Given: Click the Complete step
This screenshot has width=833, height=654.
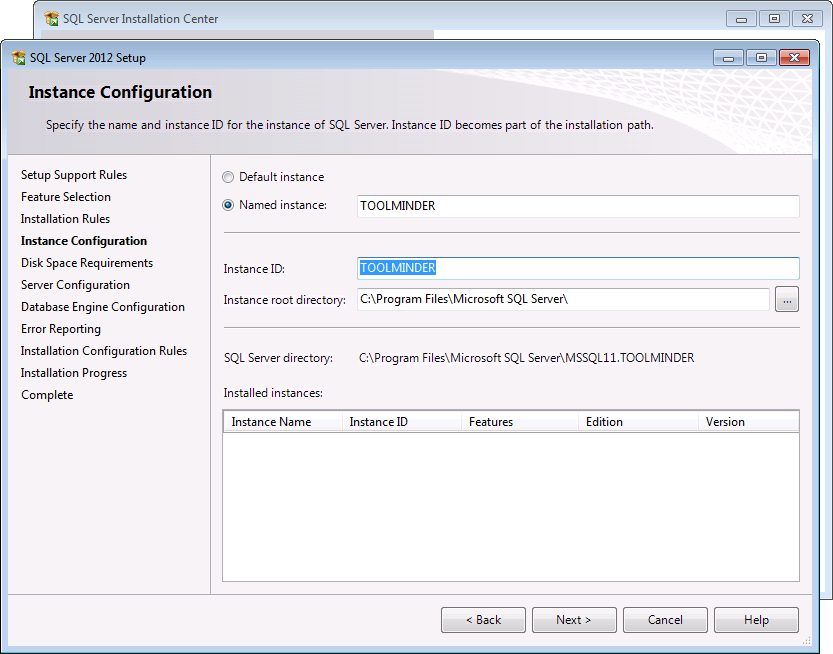Looking at the screenshot, I should tap(47, 395).
